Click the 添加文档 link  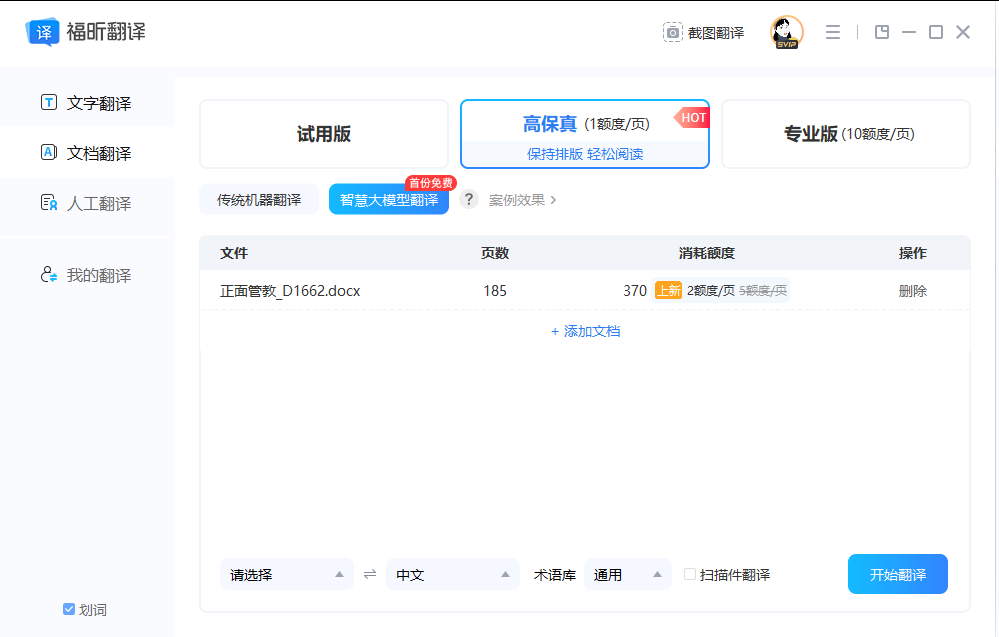tap(586, 331)
